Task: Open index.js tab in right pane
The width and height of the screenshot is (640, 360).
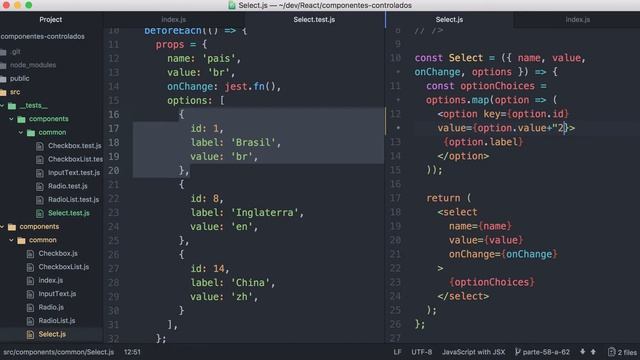Action: pos(578,20)
